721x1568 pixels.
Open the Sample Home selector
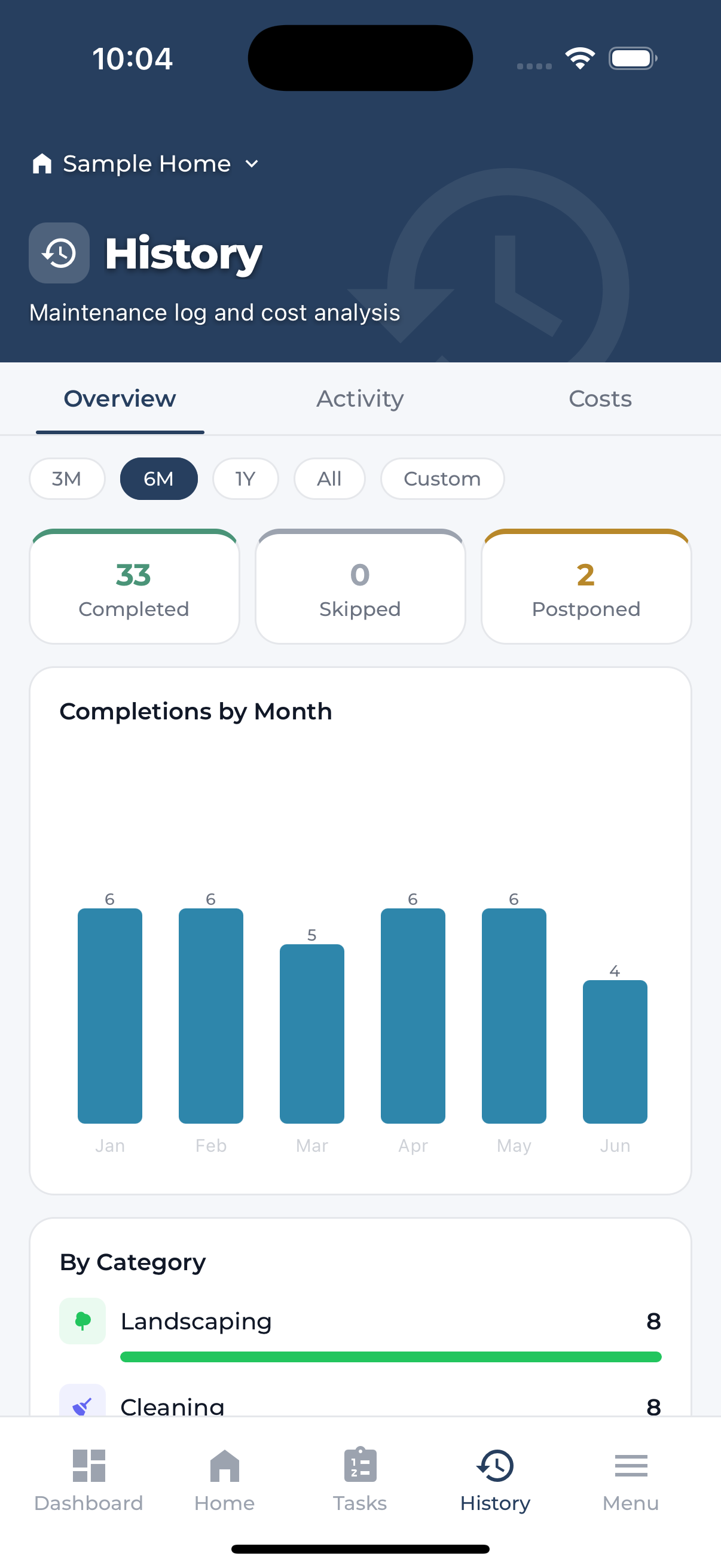coord(146,164)
